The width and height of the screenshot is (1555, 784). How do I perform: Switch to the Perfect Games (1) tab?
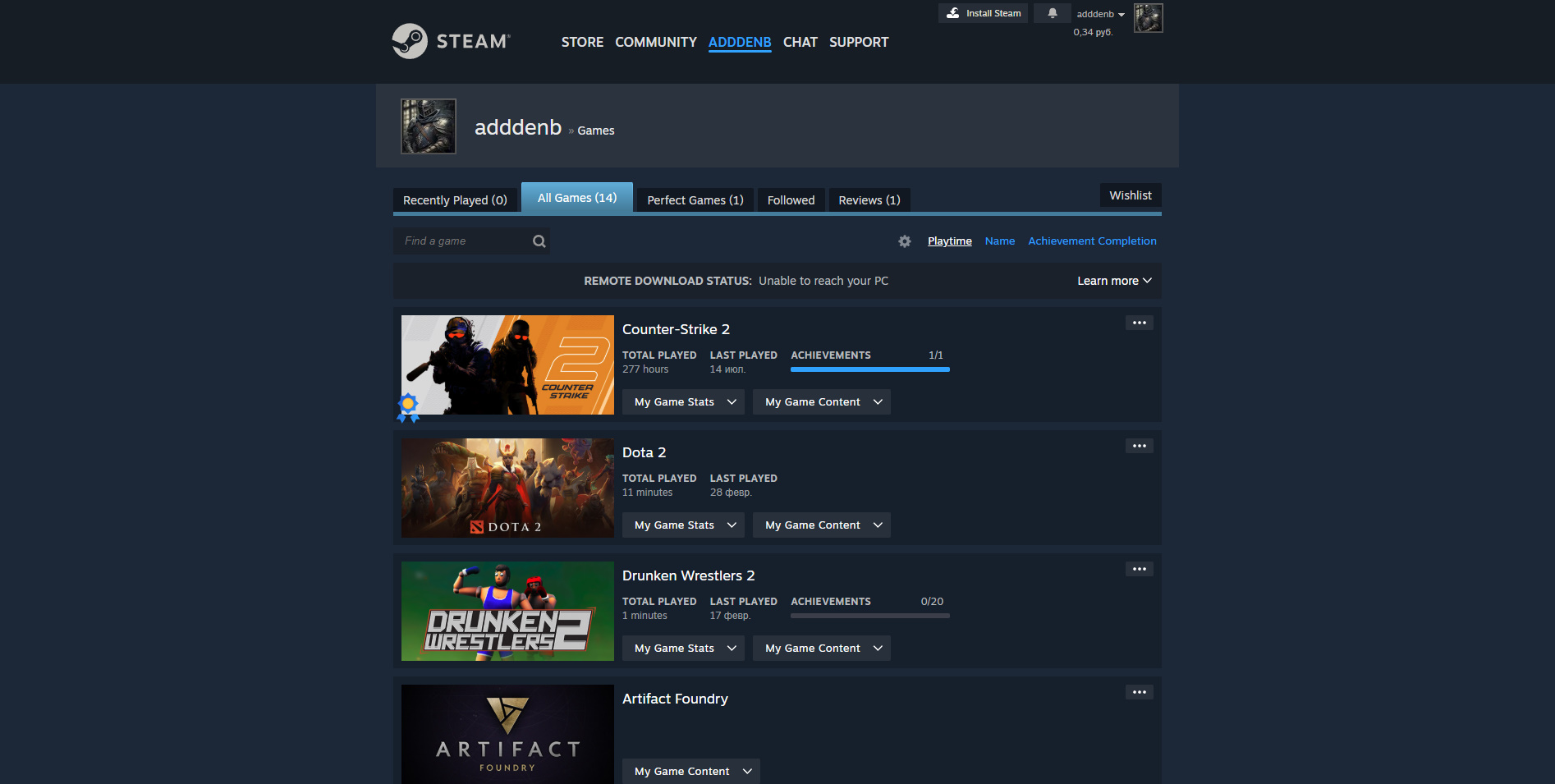(x=695, y=200)
